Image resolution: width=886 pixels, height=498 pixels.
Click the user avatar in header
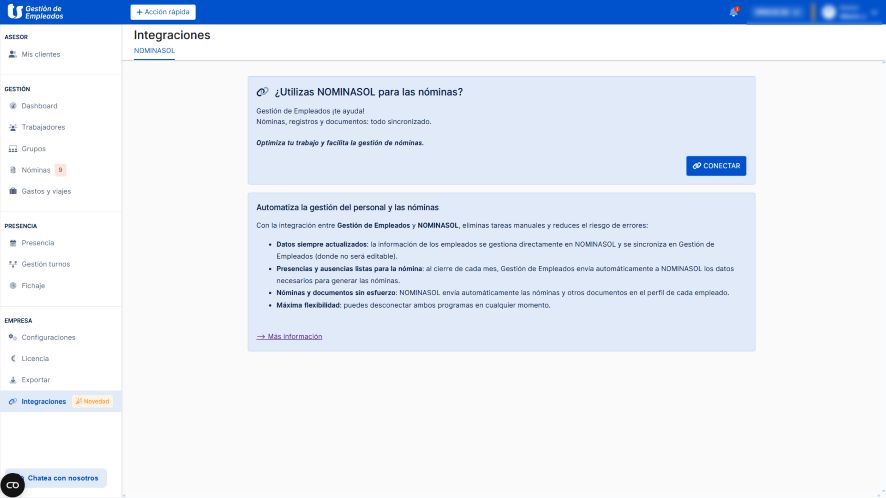tap(828, 12)
